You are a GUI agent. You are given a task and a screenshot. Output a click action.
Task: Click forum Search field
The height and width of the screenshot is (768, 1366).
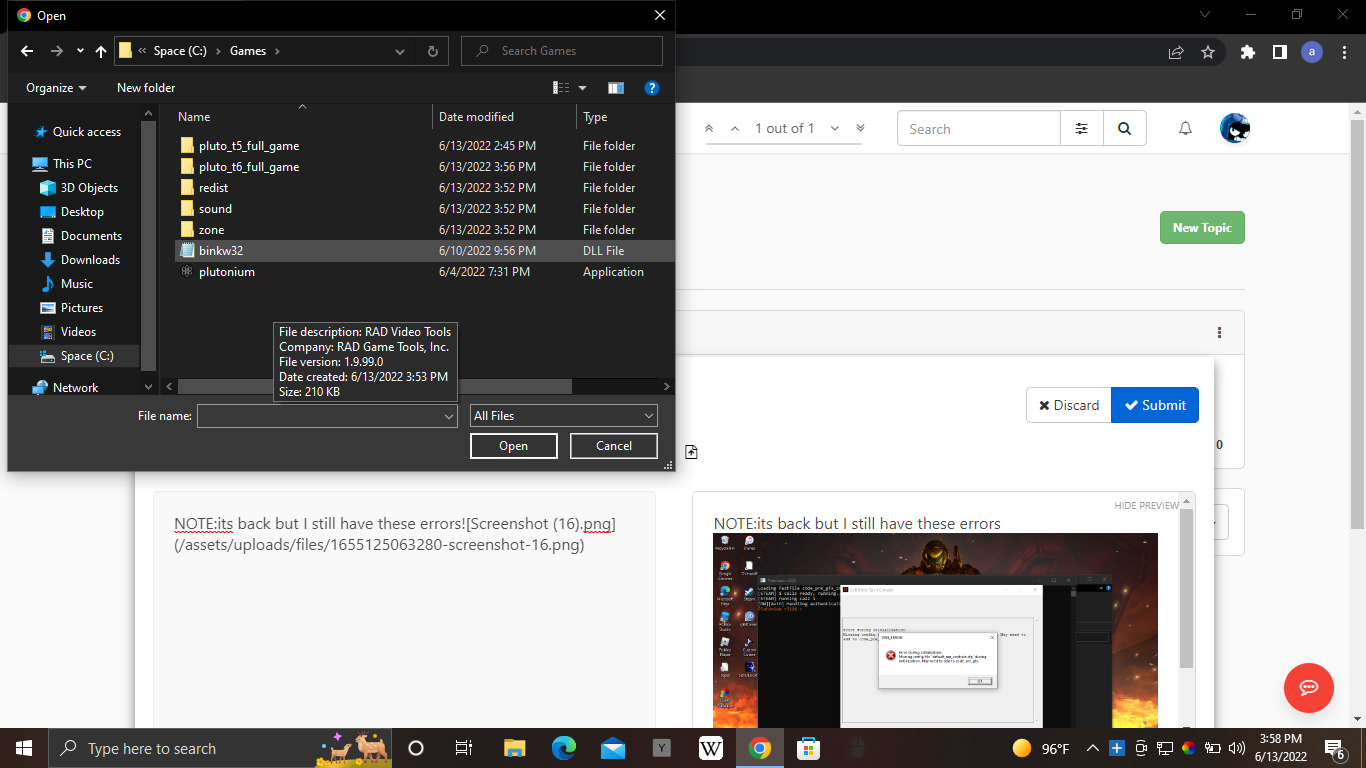pyautogui.click(x=979, y=129)
